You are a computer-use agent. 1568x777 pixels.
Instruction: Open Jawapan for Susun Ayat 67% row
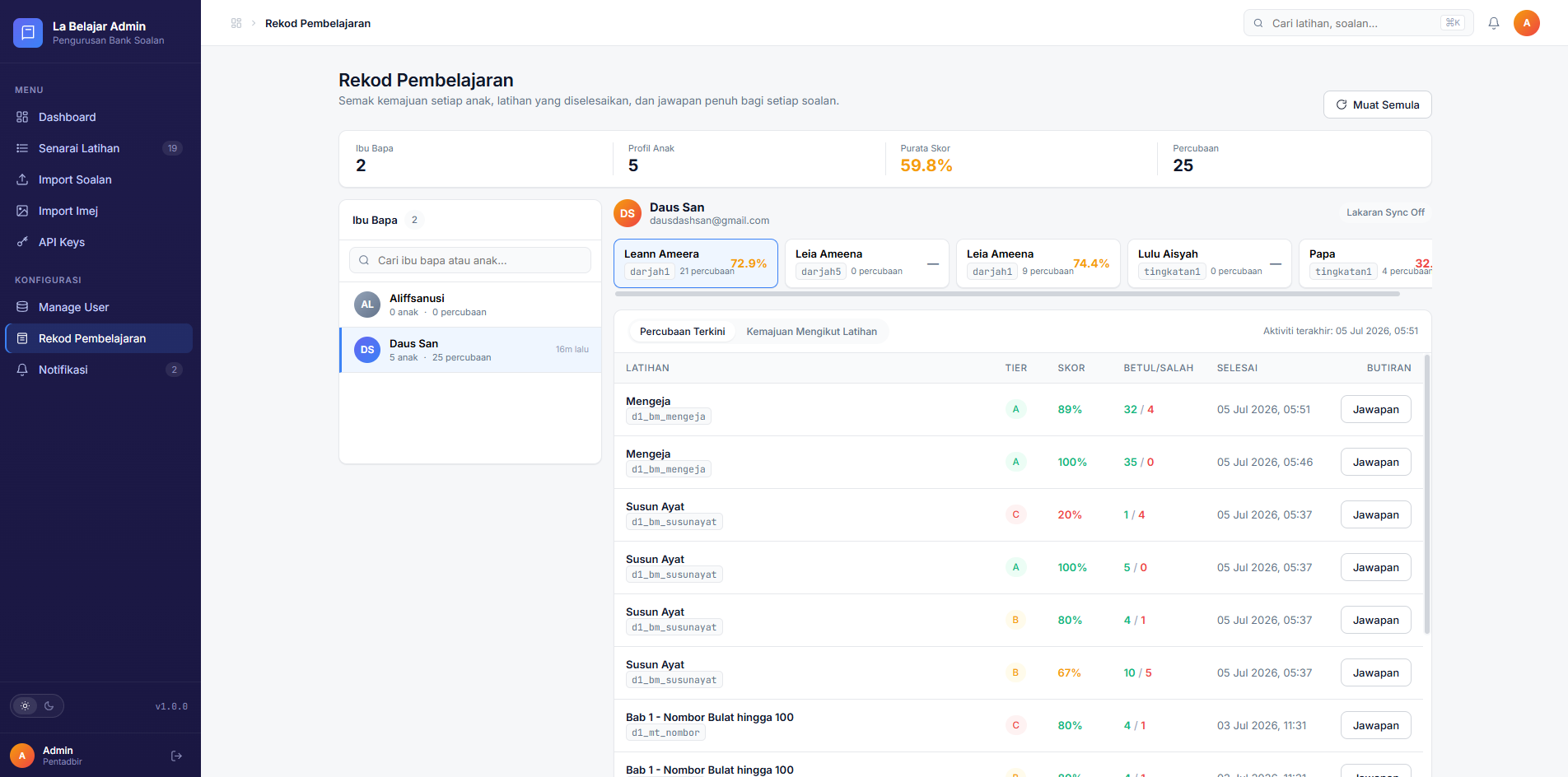[x=1375, y=672]
